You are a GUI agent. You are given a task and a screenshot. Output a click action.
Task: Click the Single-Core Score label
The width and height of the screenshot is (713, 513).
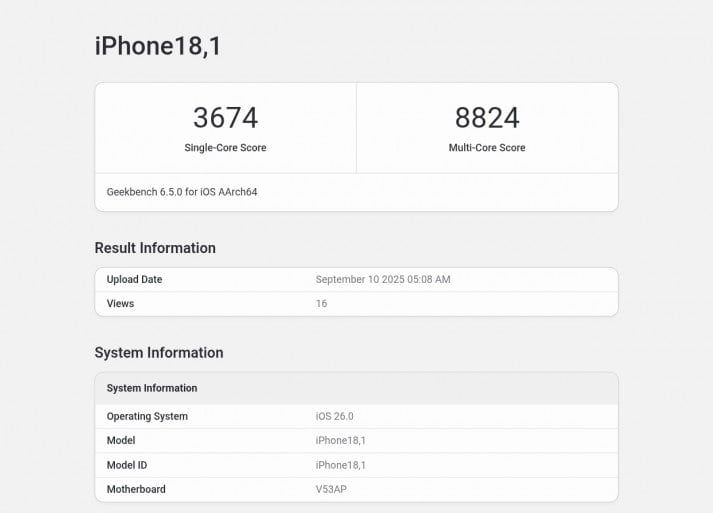(226, 147)
